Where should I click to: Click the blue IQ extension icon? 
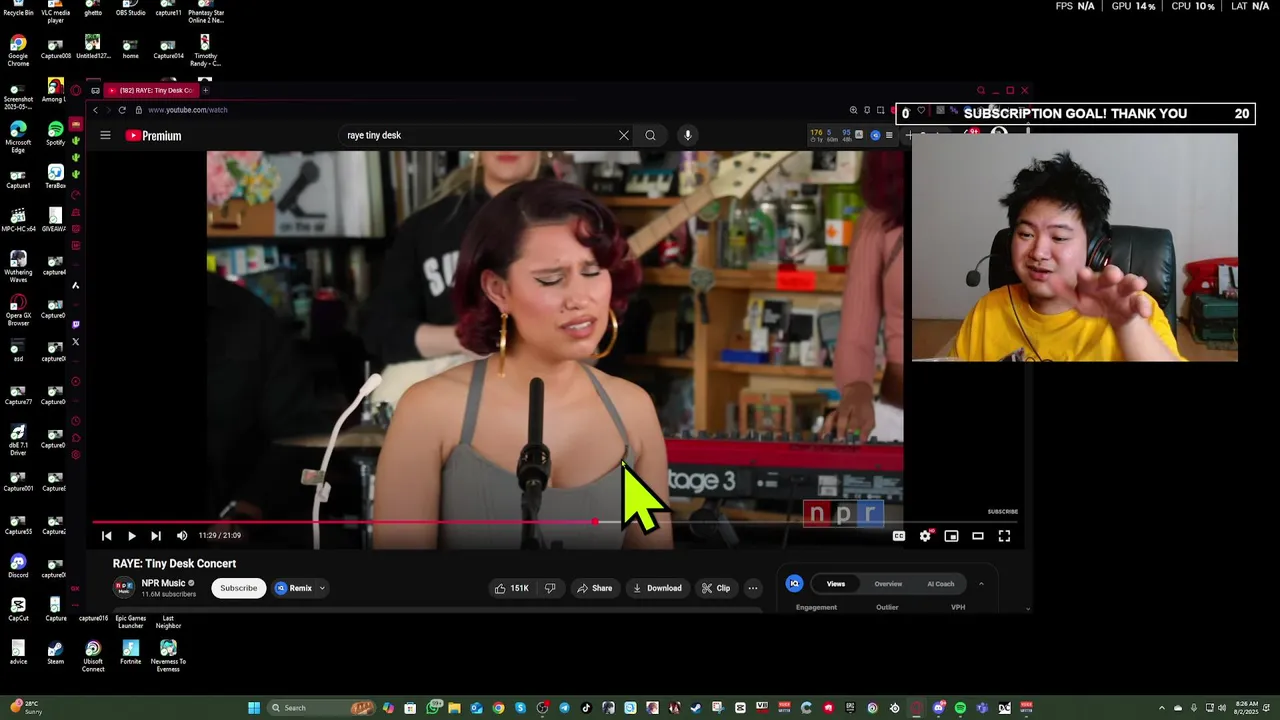coord(795,584)
